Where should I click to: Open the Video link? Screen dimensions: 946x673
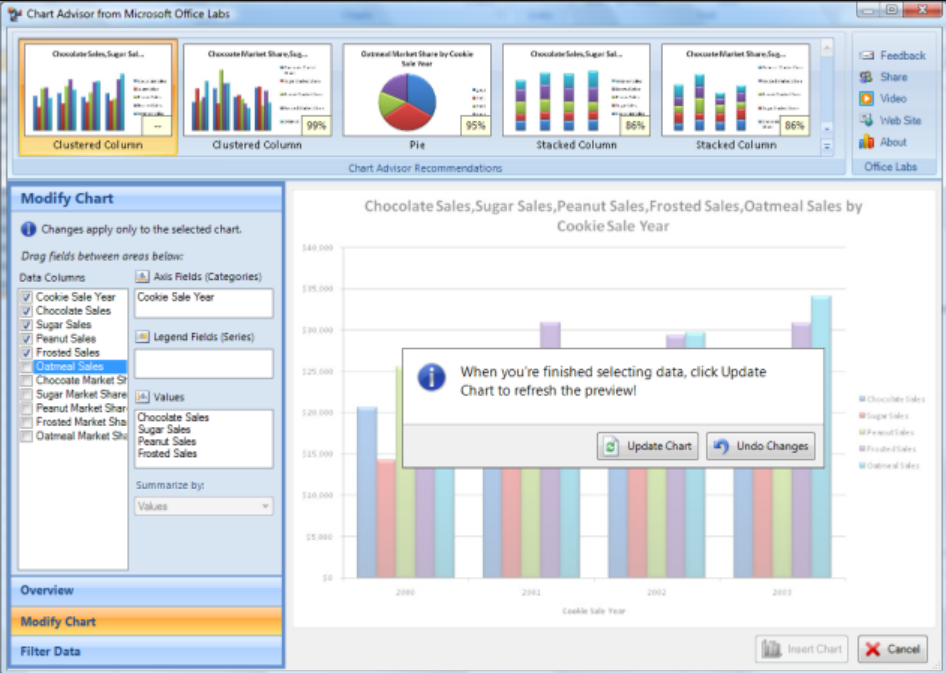[x=893, y=98]
